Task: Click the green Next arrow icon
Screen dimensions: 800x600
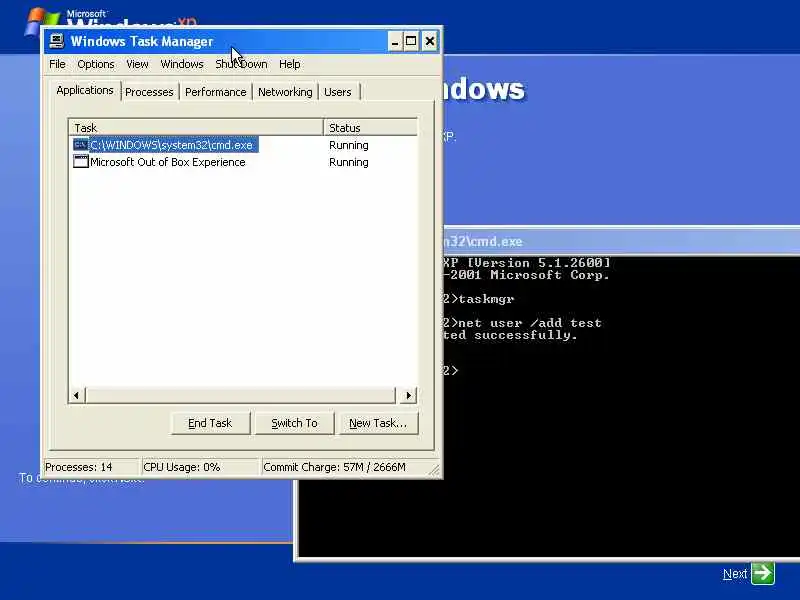Action: (763, 573)
